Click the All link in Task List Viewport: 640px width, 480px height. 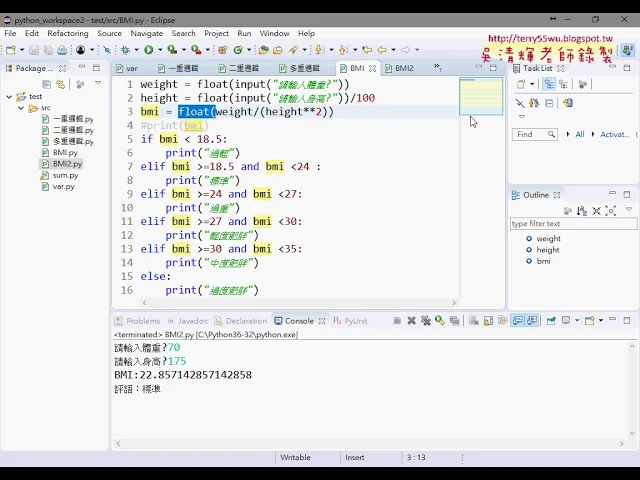click(x=580, y=134)
